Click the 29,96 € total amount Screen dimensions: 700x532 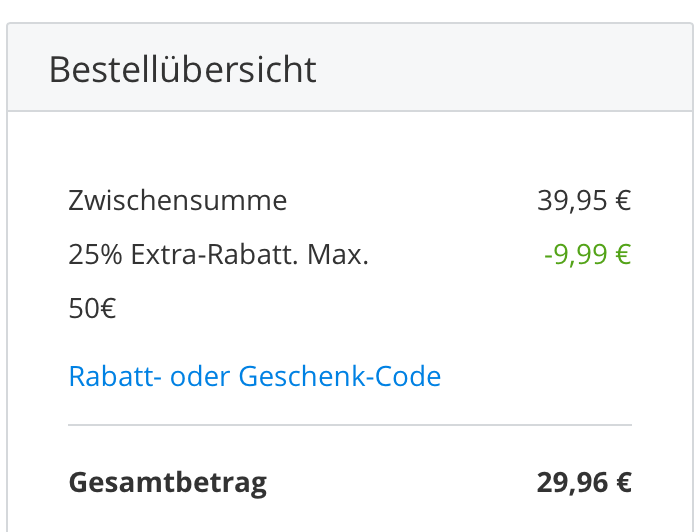[584, 483]
